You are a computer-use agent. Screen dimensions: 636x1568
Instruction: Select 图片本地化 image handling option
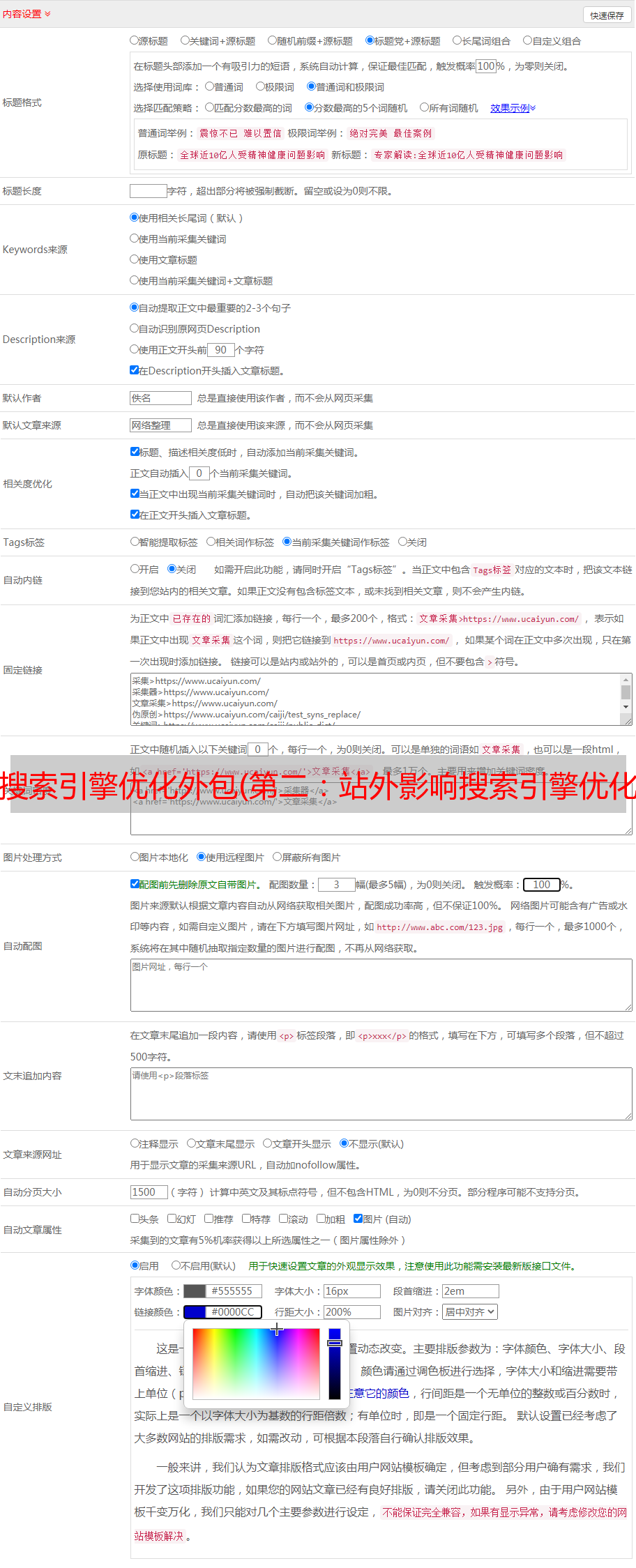[135, 857]
